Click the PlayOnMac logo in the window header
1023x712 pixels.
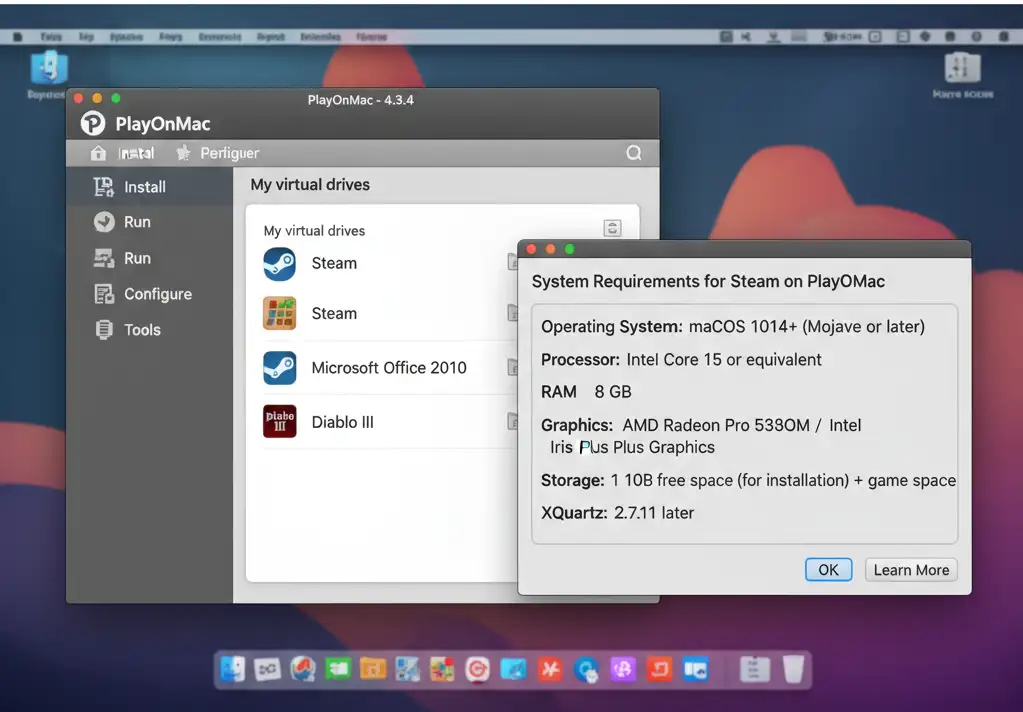click(x=93, y=122)
